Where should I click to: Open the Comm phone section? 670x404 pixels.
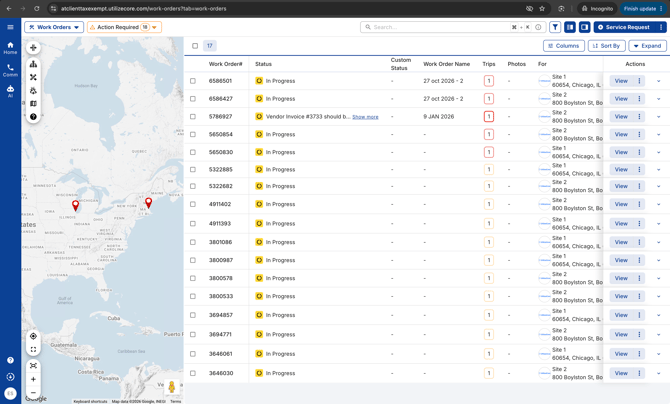10,71
